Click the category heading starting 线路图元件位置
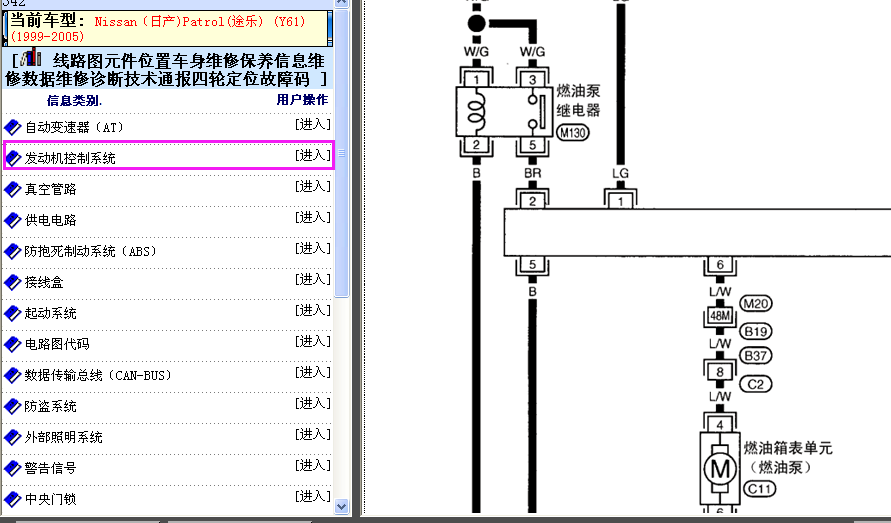Viewport: 891px width, 523px height. [x=166, y=69]
